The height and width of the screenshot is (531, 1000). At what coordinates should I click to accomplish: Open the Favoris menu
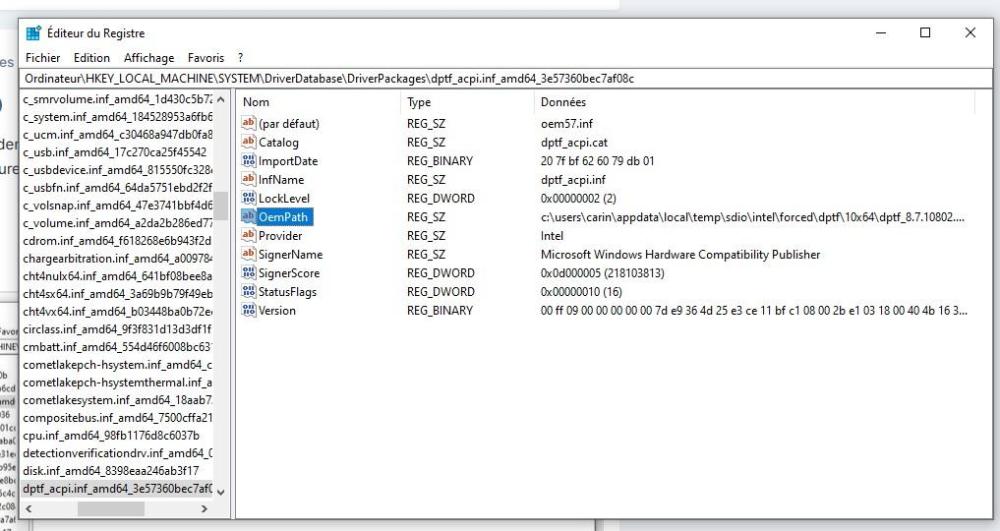tap(206, 58)
